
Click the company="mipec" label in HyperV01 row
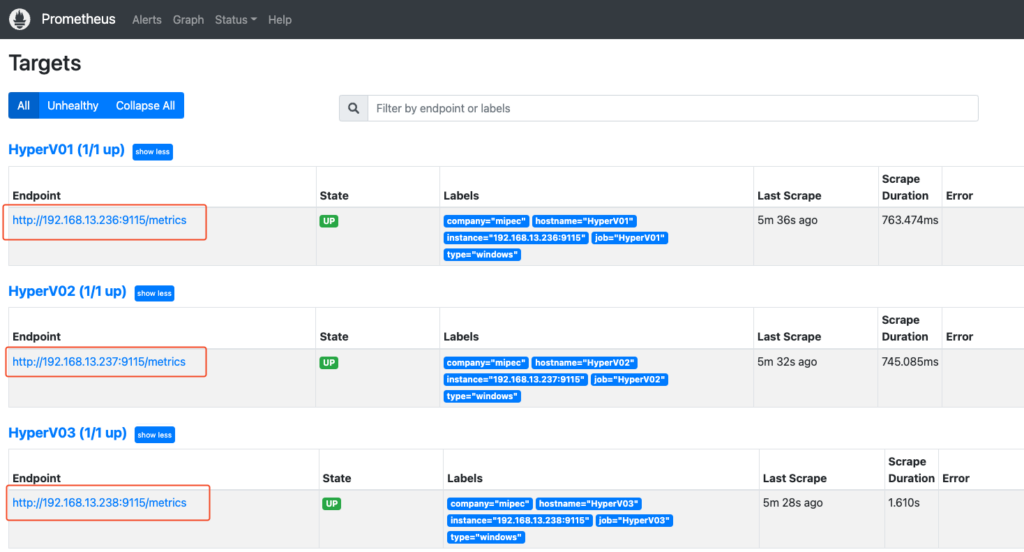pos(486,221)
